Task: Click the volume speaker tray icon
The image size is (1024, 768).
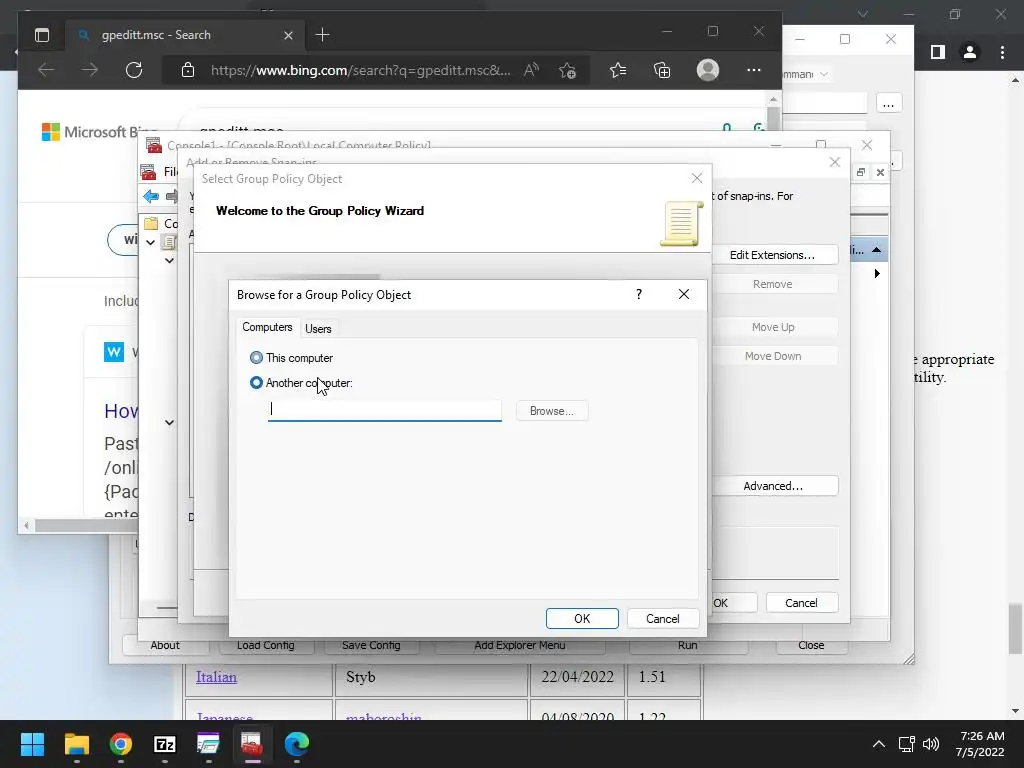Action: (x=931, y=744)
